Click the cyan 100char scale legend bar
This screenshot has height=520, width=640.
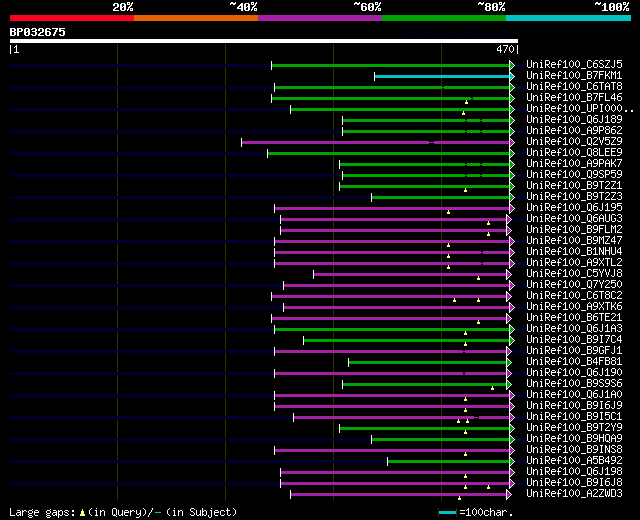(x=447, y=513)
